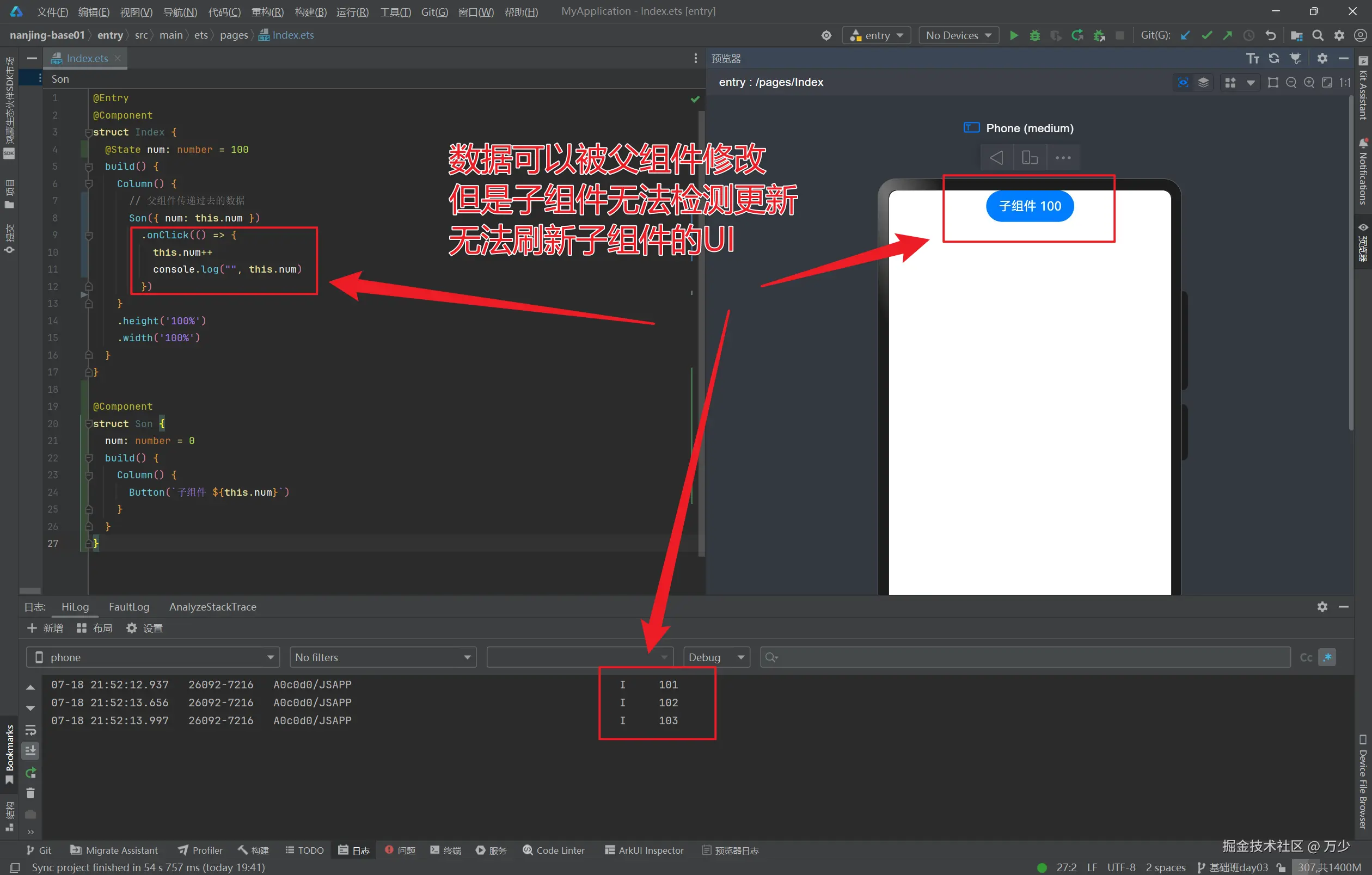Click the previewer refresh icon
1372x875 pixels.
point(1273,58)
